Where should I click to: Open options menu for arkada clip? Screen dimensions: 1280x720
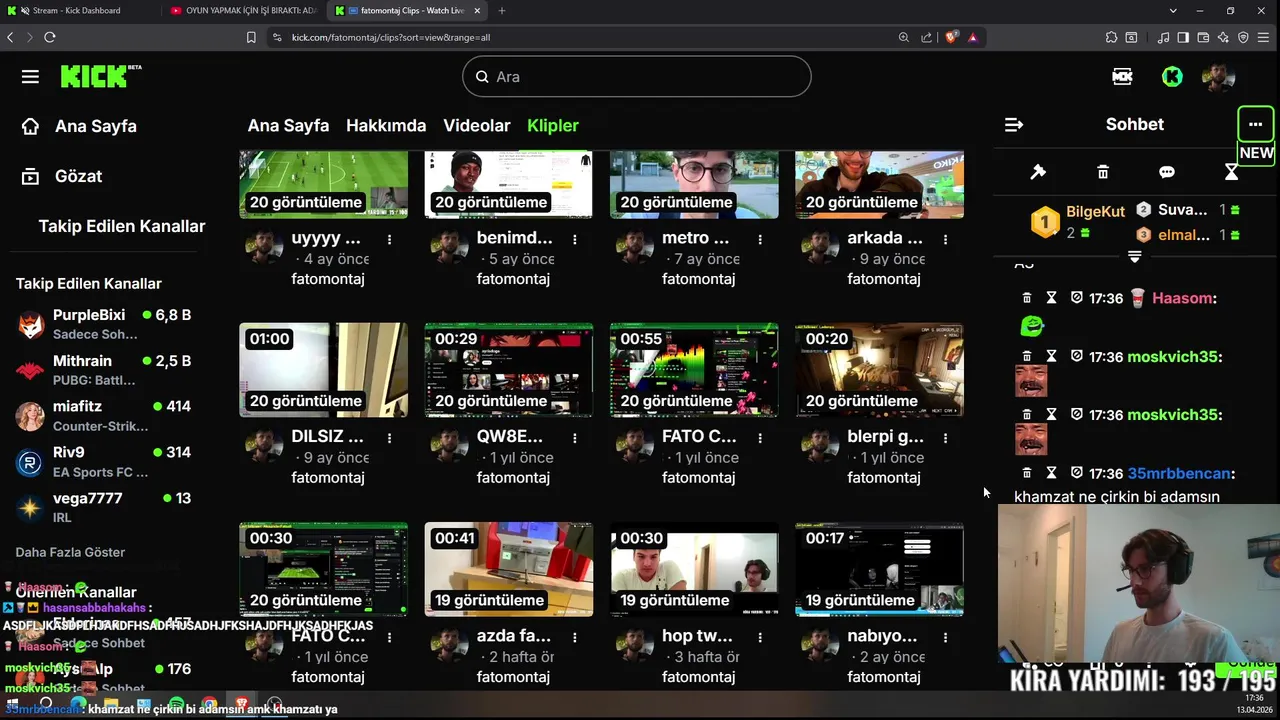pos(945,239)
